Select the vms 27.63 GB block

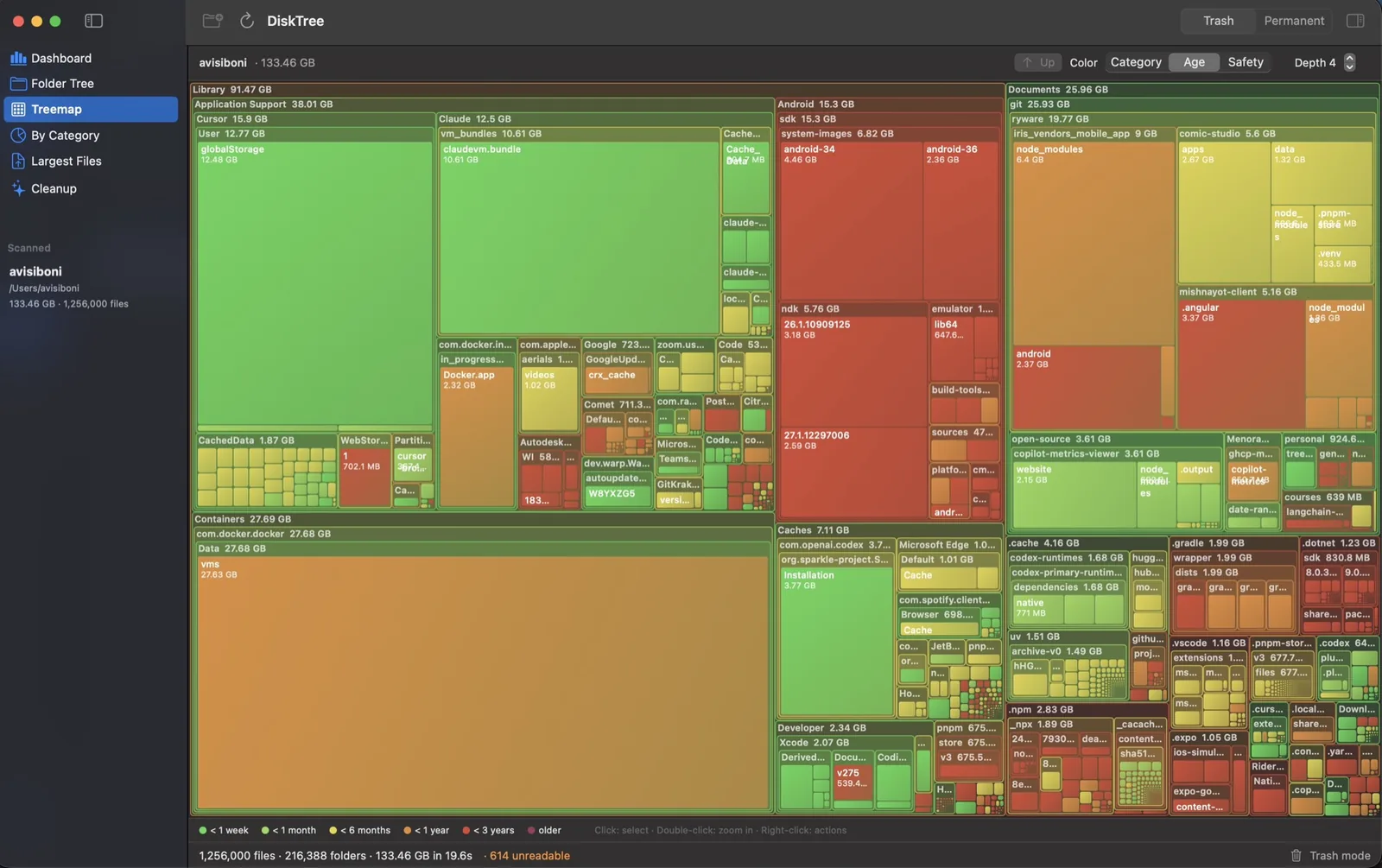[484, 682]
